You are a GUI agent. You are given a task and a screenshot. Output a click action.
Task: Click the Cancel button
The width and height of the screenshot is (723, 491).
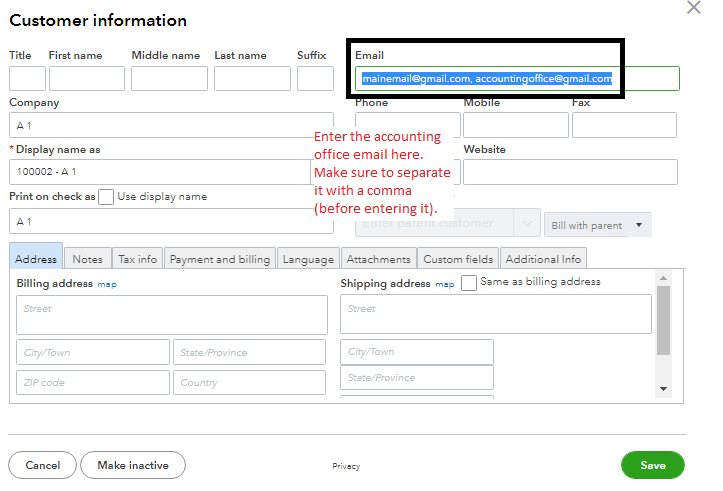click(x=42, y=465)
